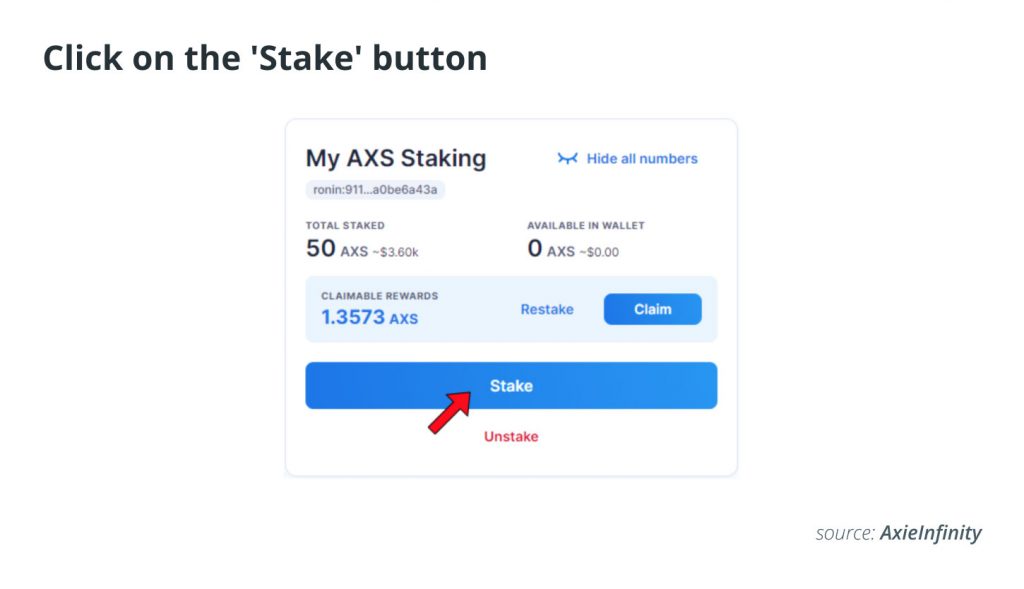Click the TOTAL STAKED label
Image resolution: width=1024 pixels, height=589 pixels.
point(345,225)
